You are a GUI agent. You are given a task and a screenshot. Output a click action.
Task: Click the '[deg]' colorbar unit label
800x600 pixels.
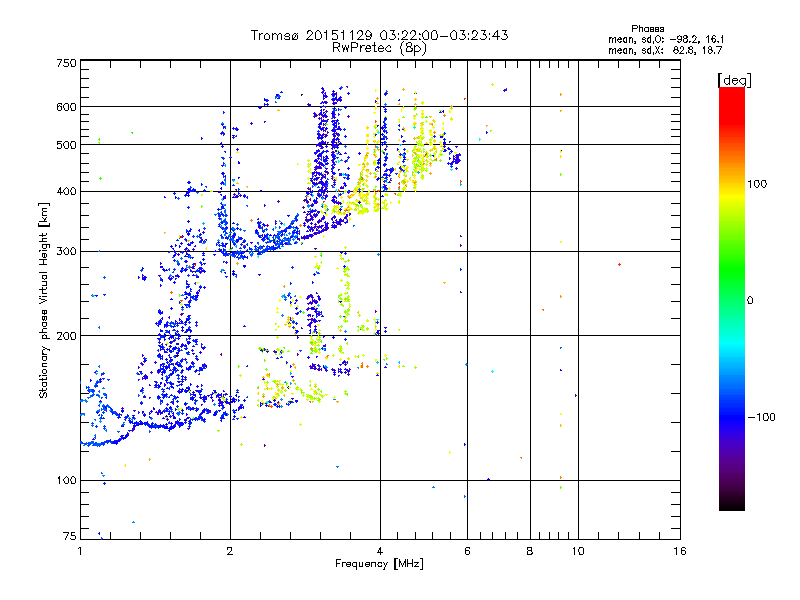coord(734,80)
